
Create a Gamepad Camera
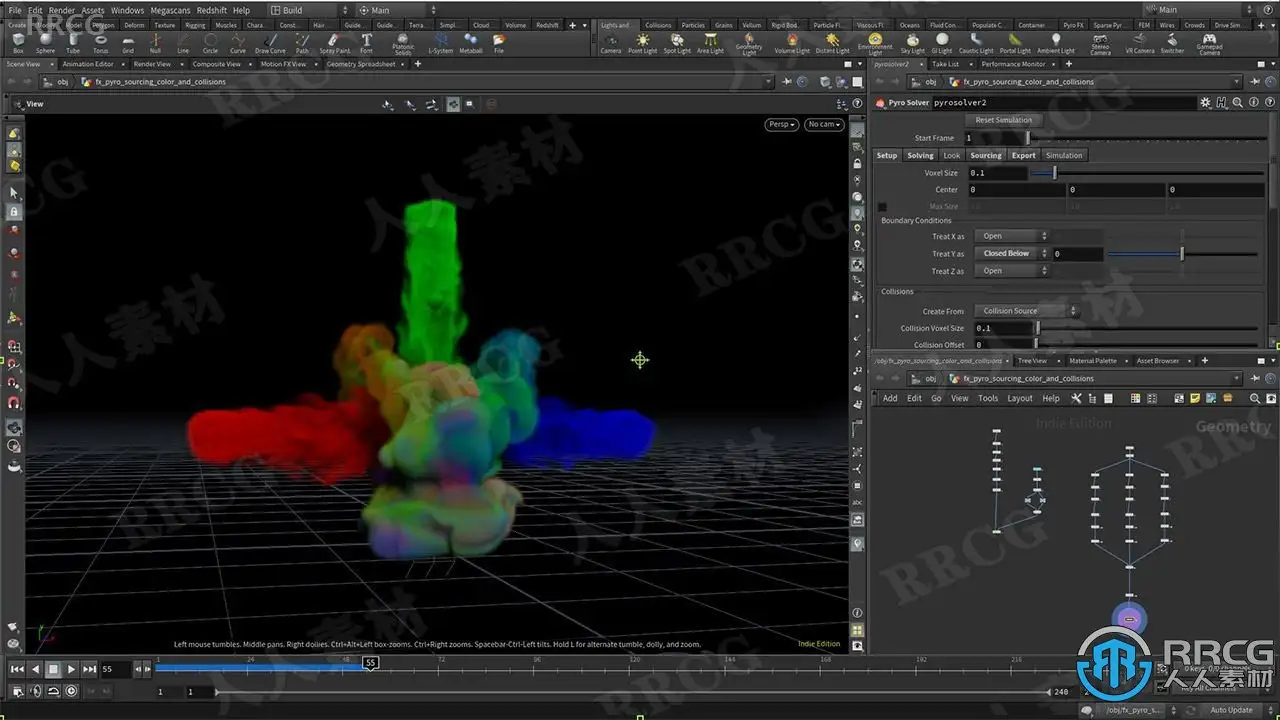point(1210,44)
